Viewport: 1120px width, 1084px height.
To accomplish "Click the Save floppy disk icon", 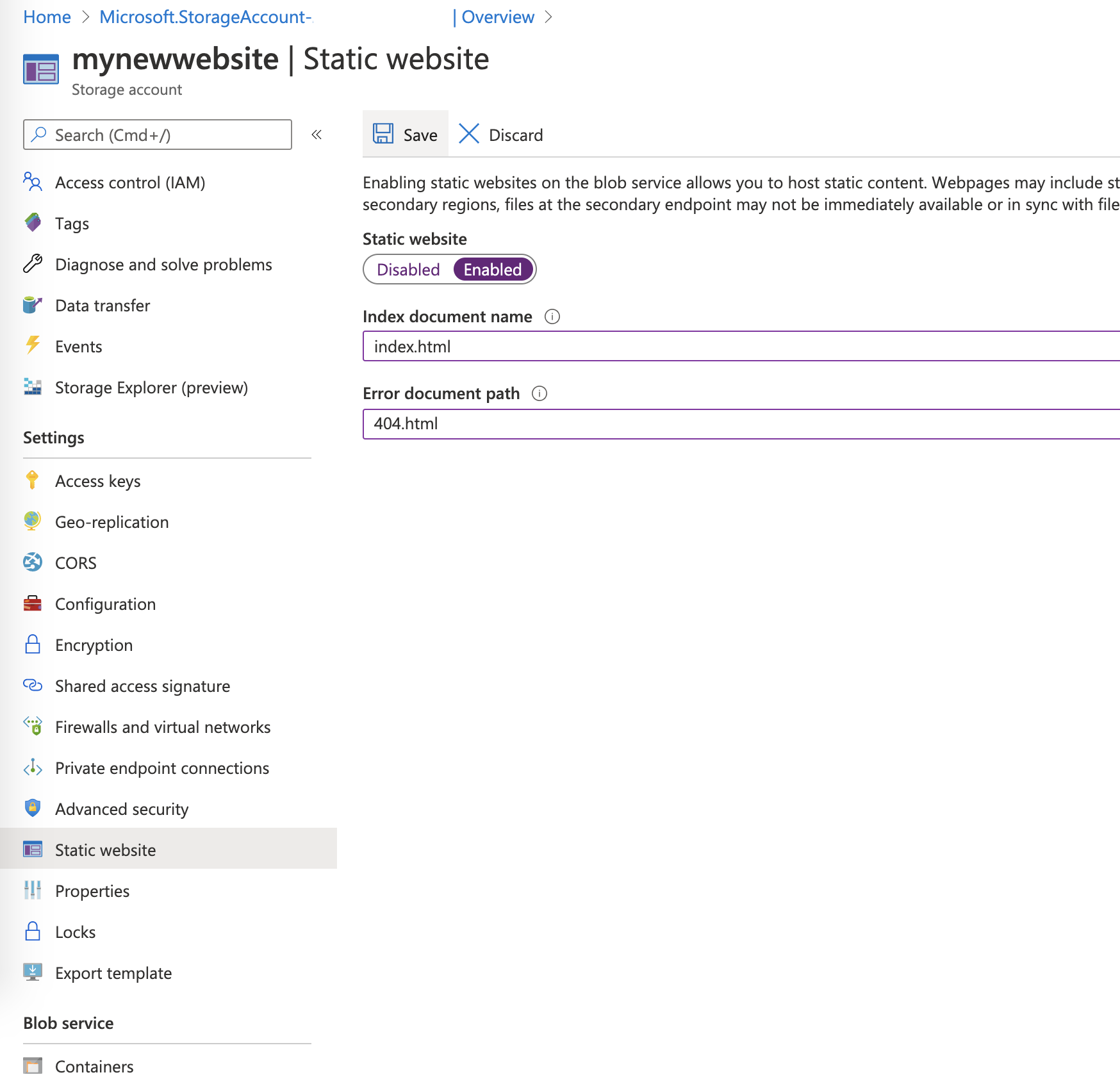I will point(383,134).
